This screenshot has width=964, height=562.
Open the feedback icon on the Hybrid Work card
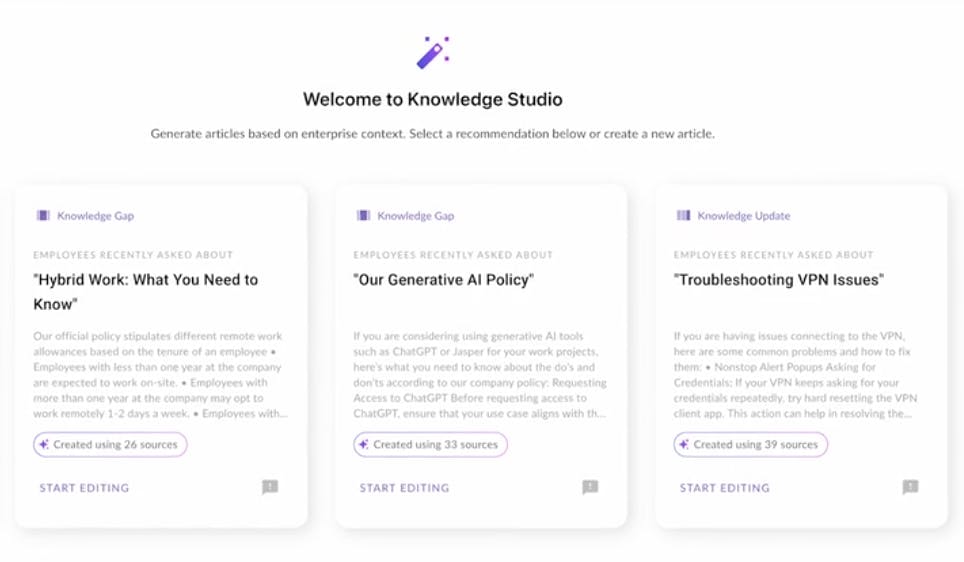click(x=270, y=487)
